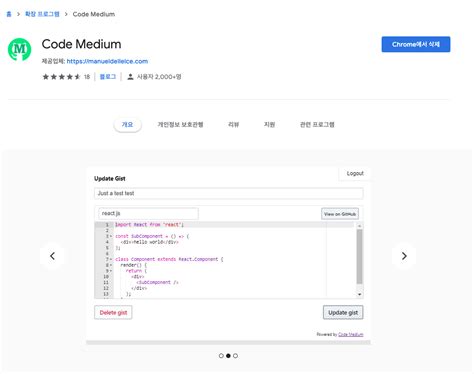Click the react.js filename field
This screenshot has height=374, width=474.
coord(148,213)
